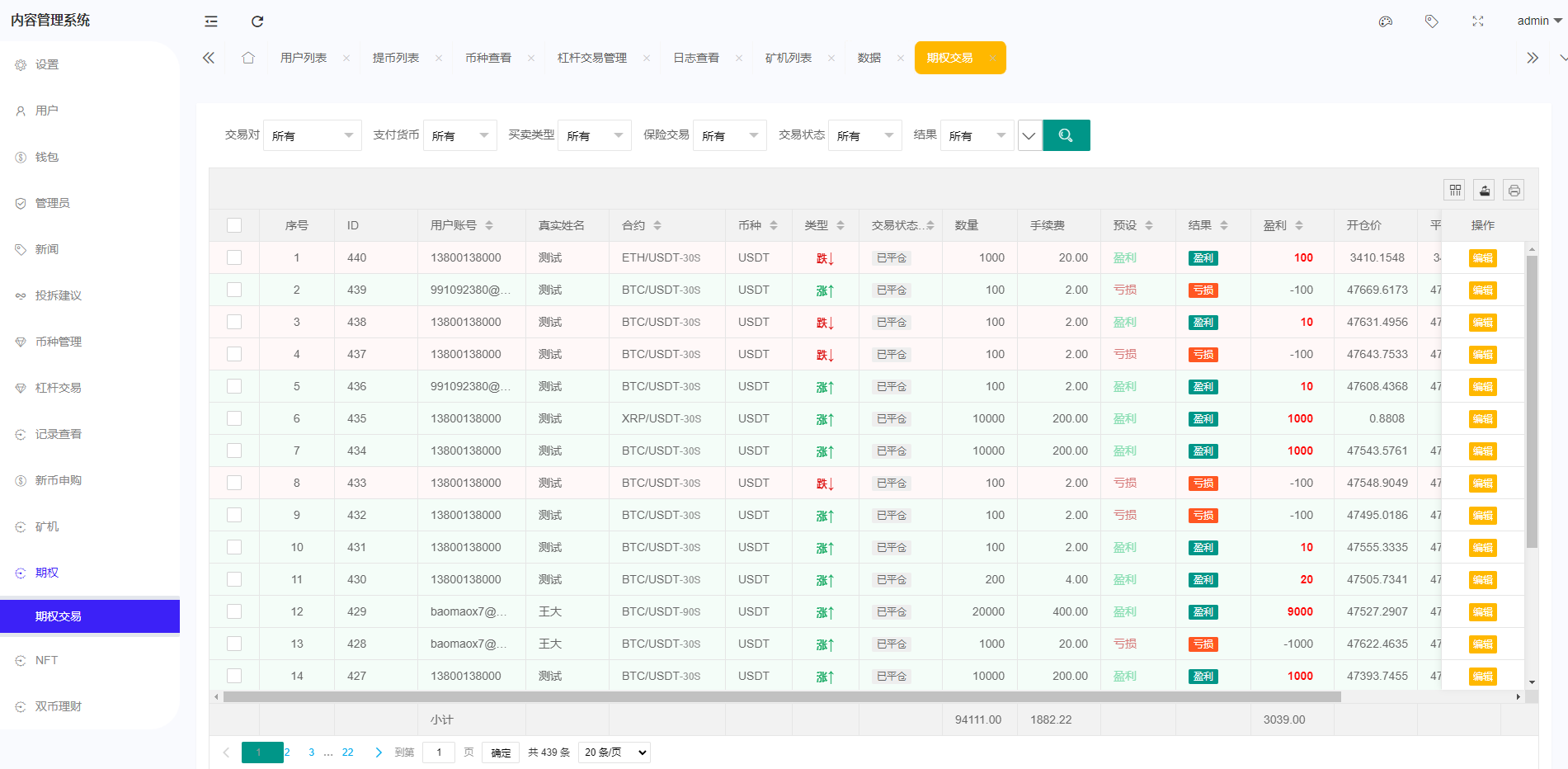Open the 交易对 dropdown
Screen dimensions: 1568x769
(312, 134)
